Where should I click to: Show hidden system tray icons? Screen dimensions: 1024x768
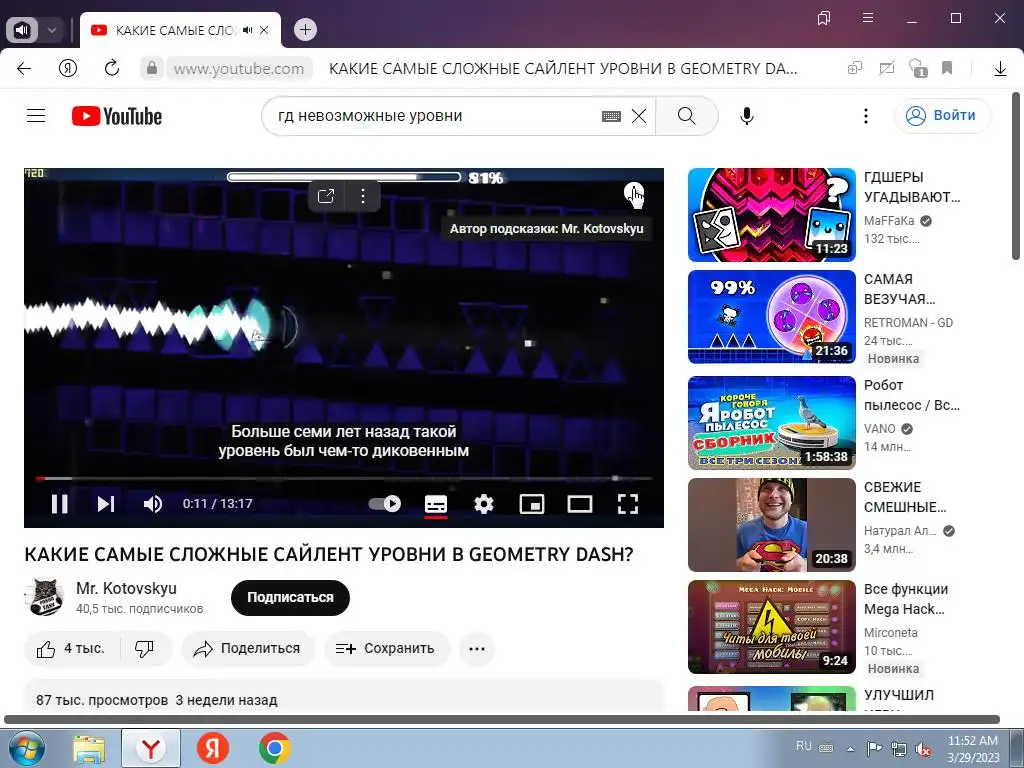[850, 748]
